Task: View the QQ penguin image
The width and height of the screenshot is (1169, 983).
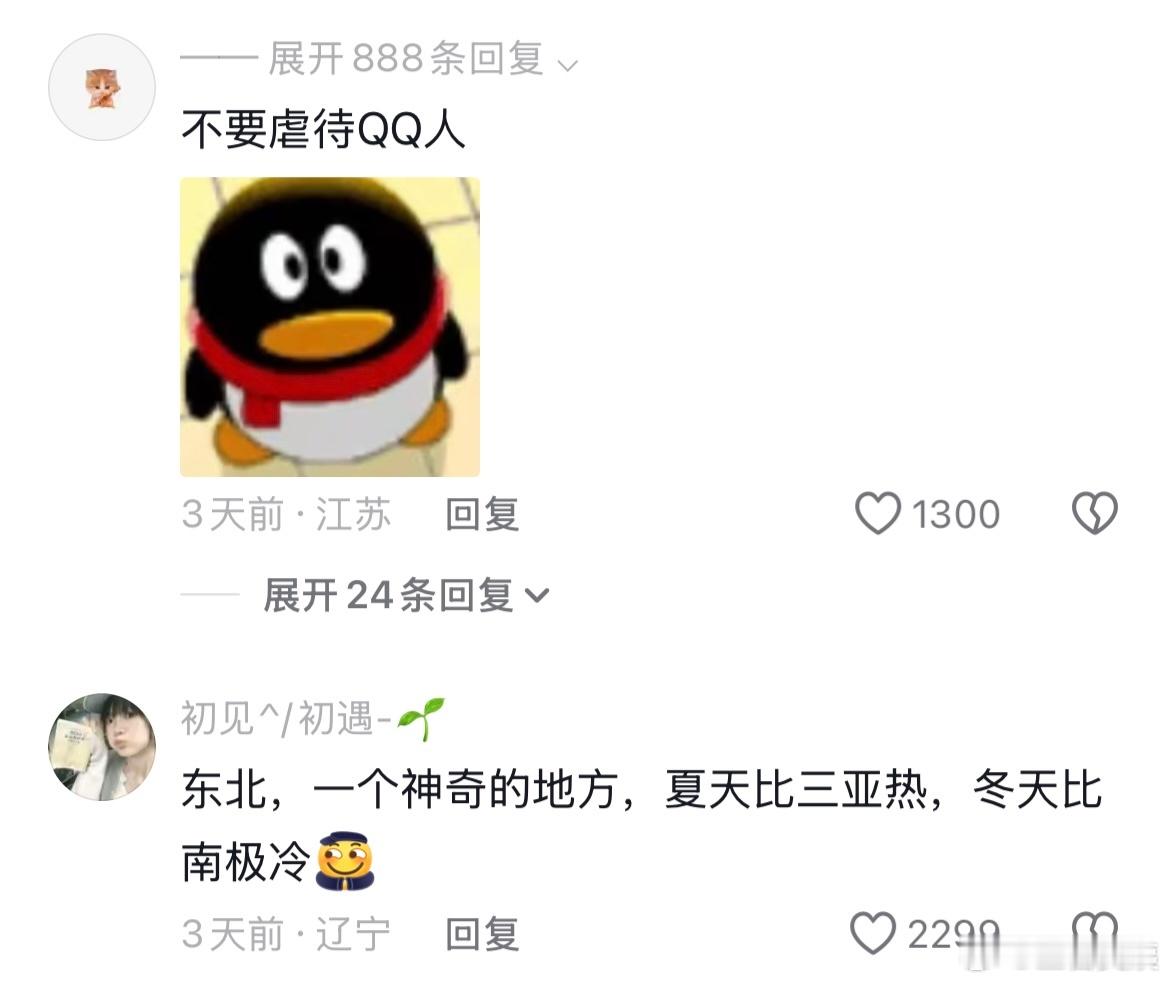Action: tap(330, 326)
